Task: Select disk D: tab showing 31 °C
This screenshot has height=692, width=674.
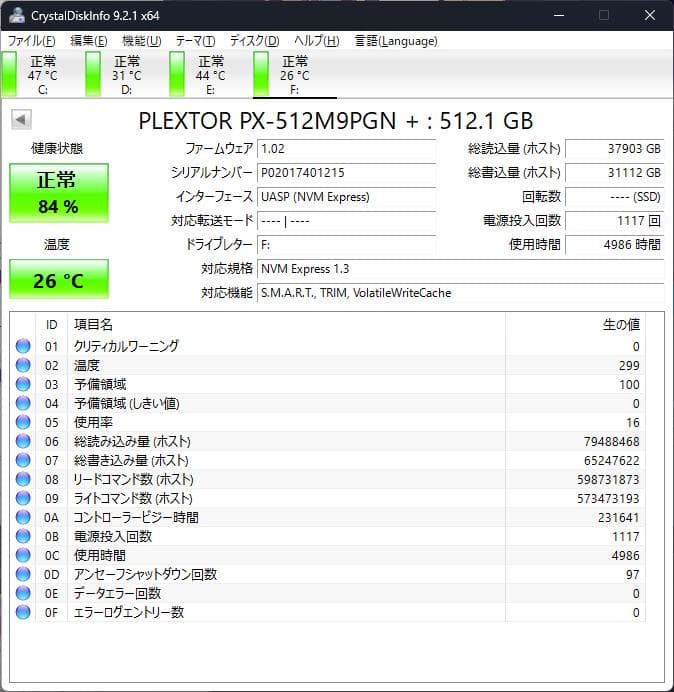Action: point(127,75)
